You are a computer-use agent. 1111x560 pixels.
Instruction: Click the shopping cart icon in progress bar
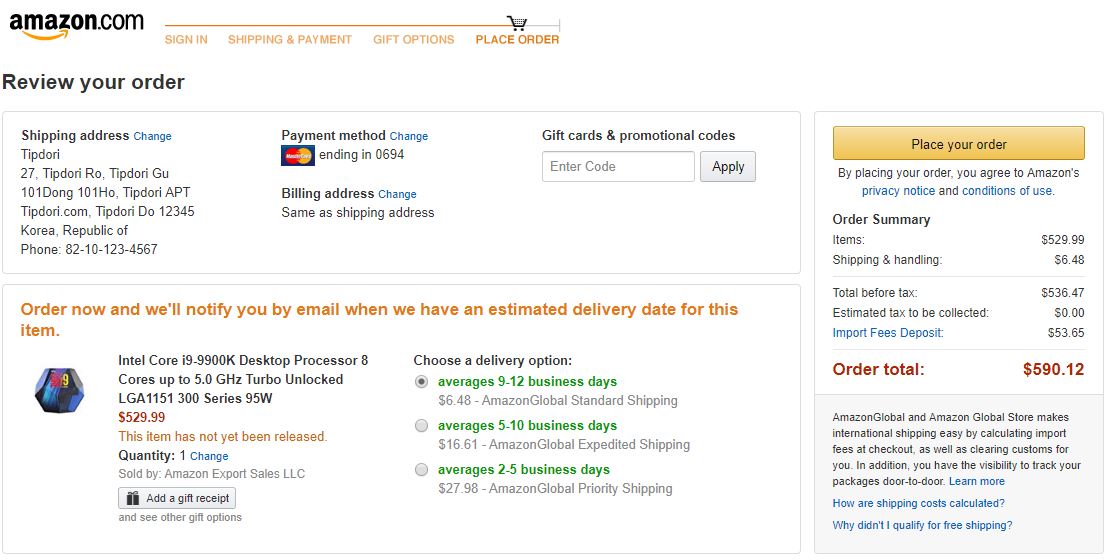tap(516, 23)
